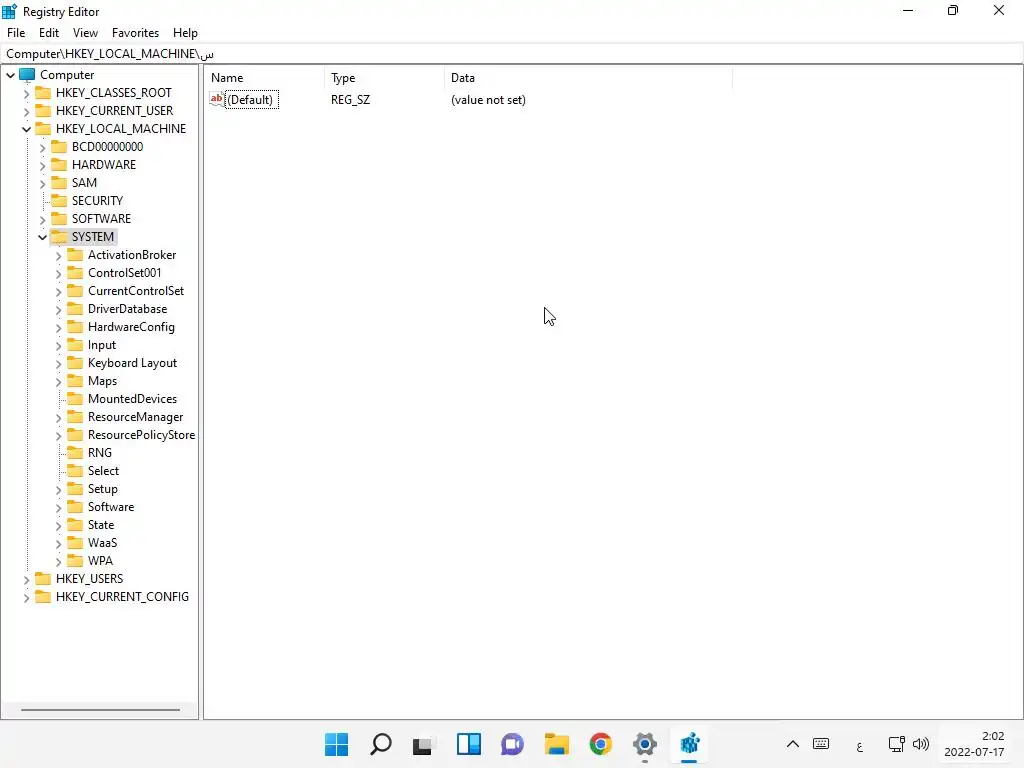
Task: Select the Maps key
Action: click(103, 381)
